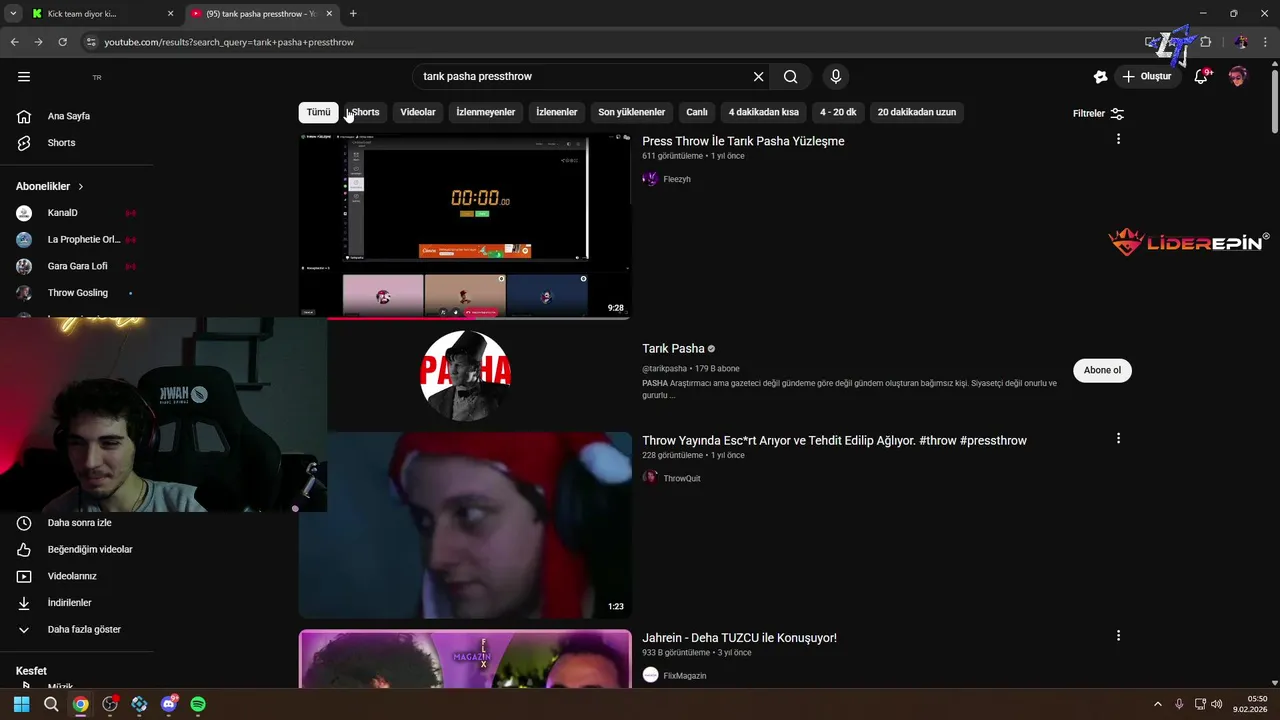
Task: Select the Son yüklenenler filter chip
Action: [631, 112]
